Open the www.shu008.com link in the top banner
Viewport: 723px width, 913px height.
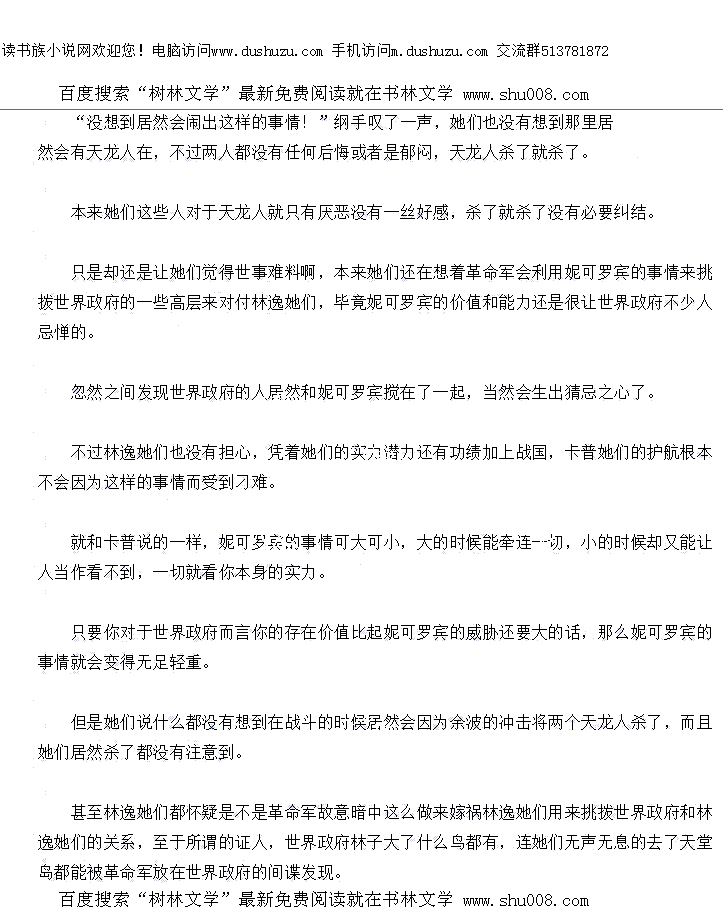point(525,95)
